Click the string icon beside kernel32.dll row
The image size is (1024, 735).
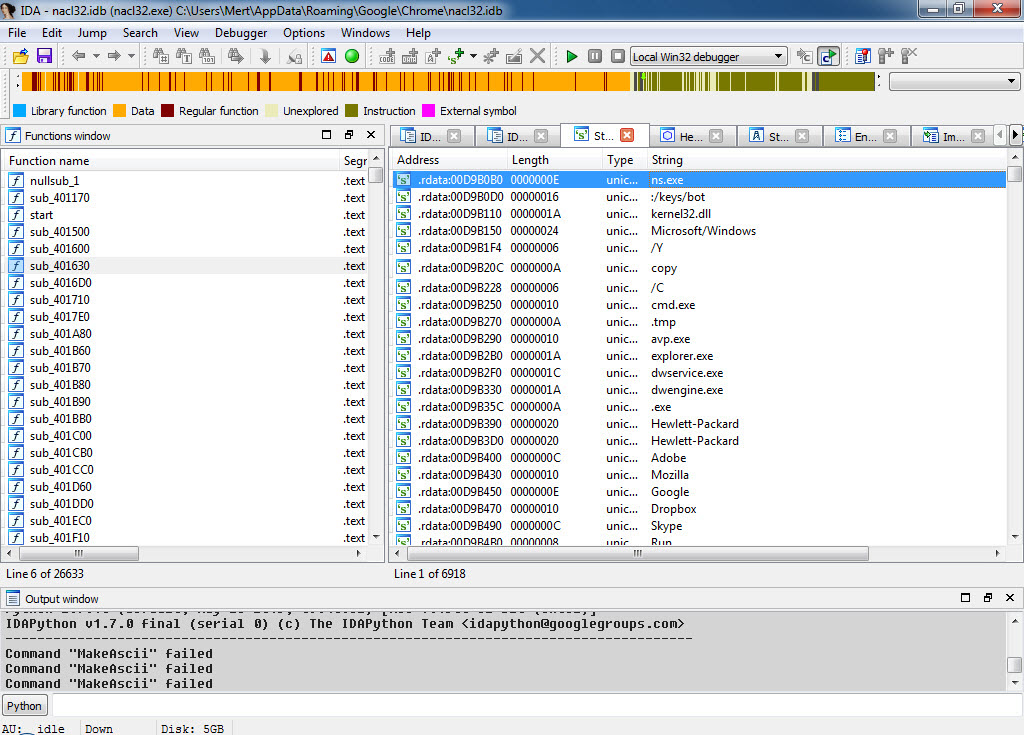coord(404,214)
